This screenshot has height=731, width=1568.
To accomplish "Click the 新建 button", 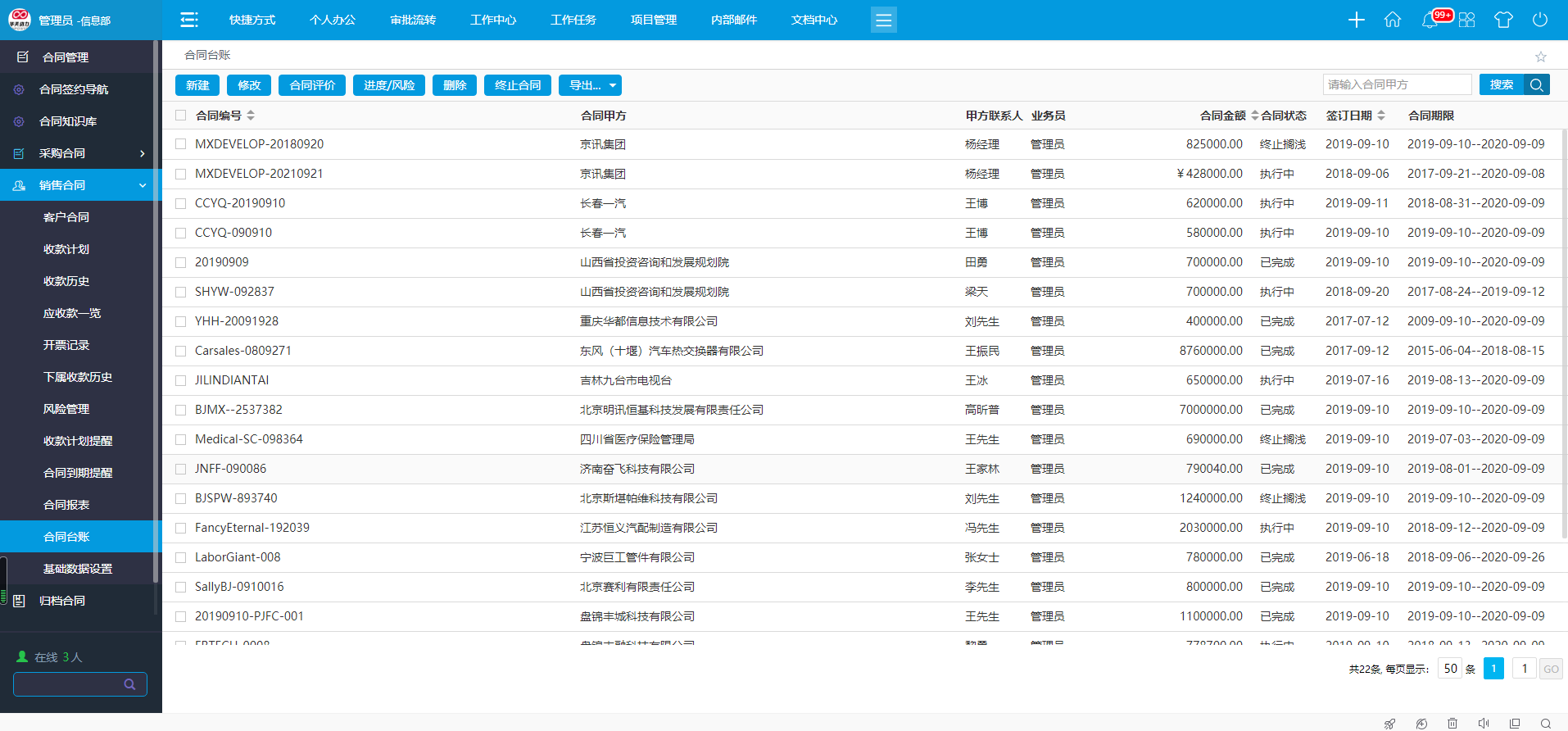I will point(197,85).
